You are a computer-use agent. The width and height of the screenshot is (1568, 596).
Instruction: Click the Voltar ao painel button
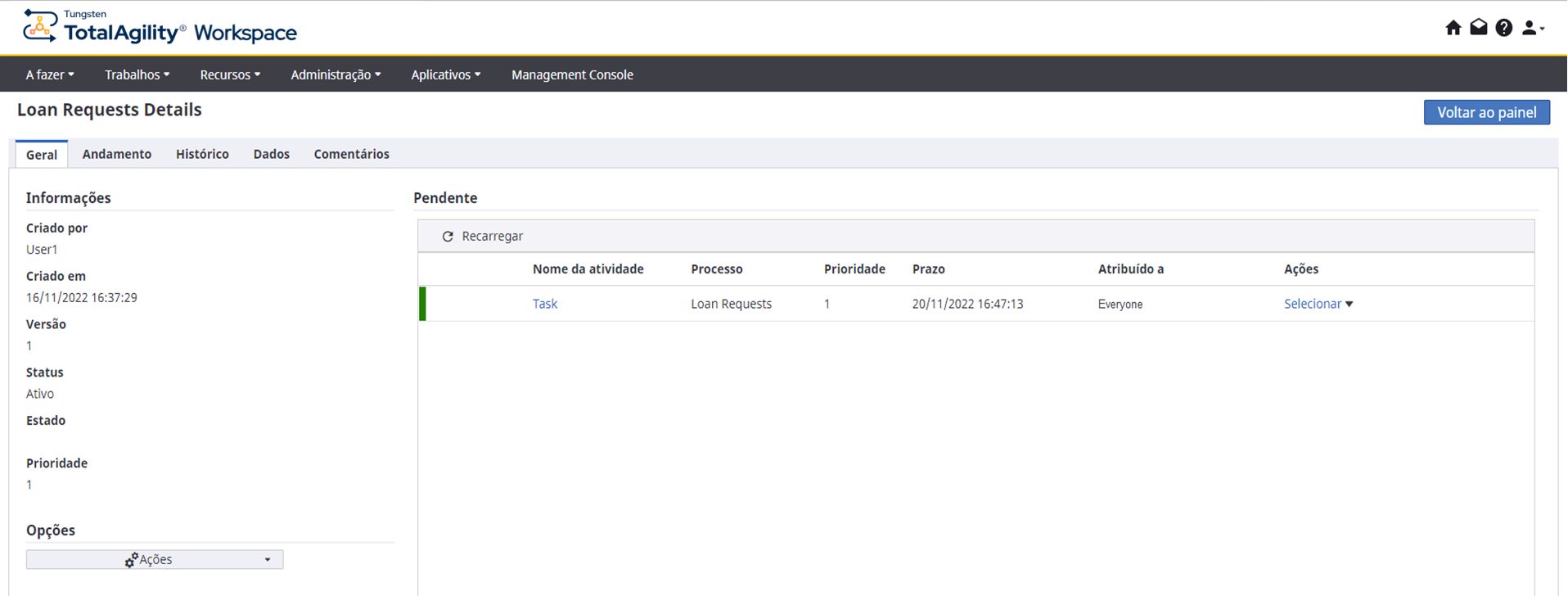click(1486, 112)
